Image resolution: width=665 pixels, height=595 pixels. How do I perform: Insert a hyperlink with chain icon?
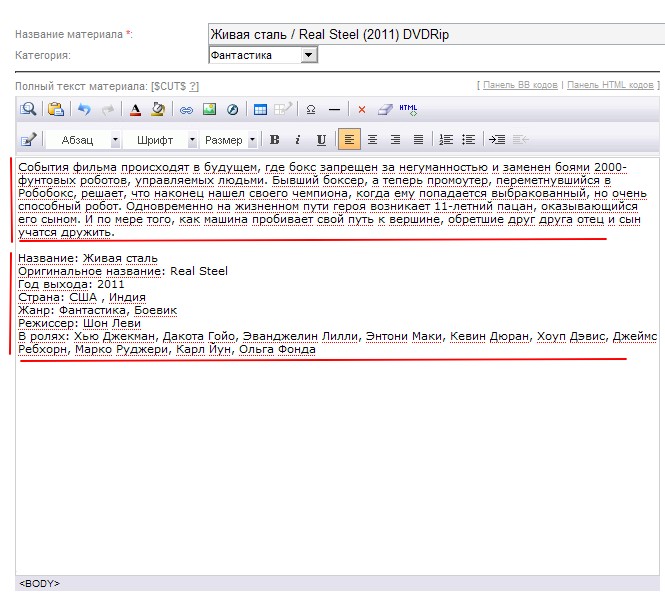[186, 110]
